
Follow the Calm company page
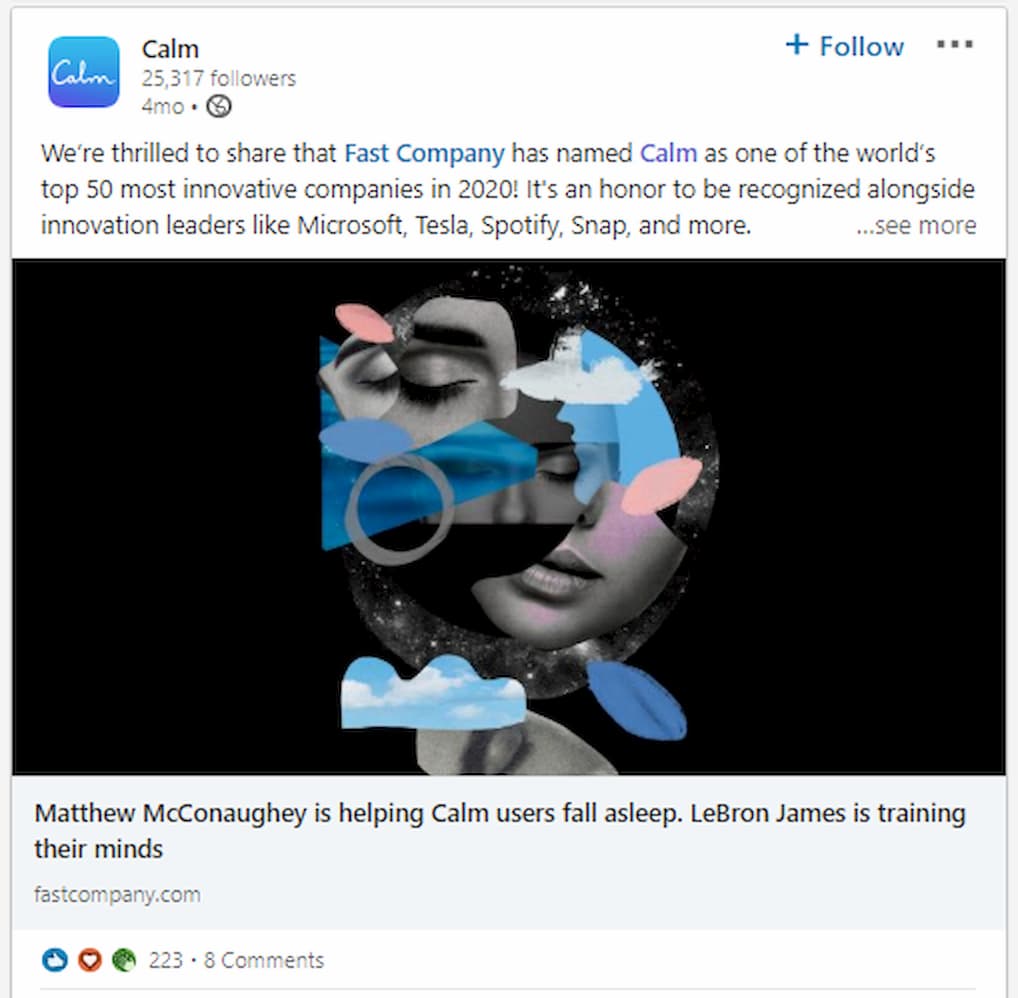[844, 46]
